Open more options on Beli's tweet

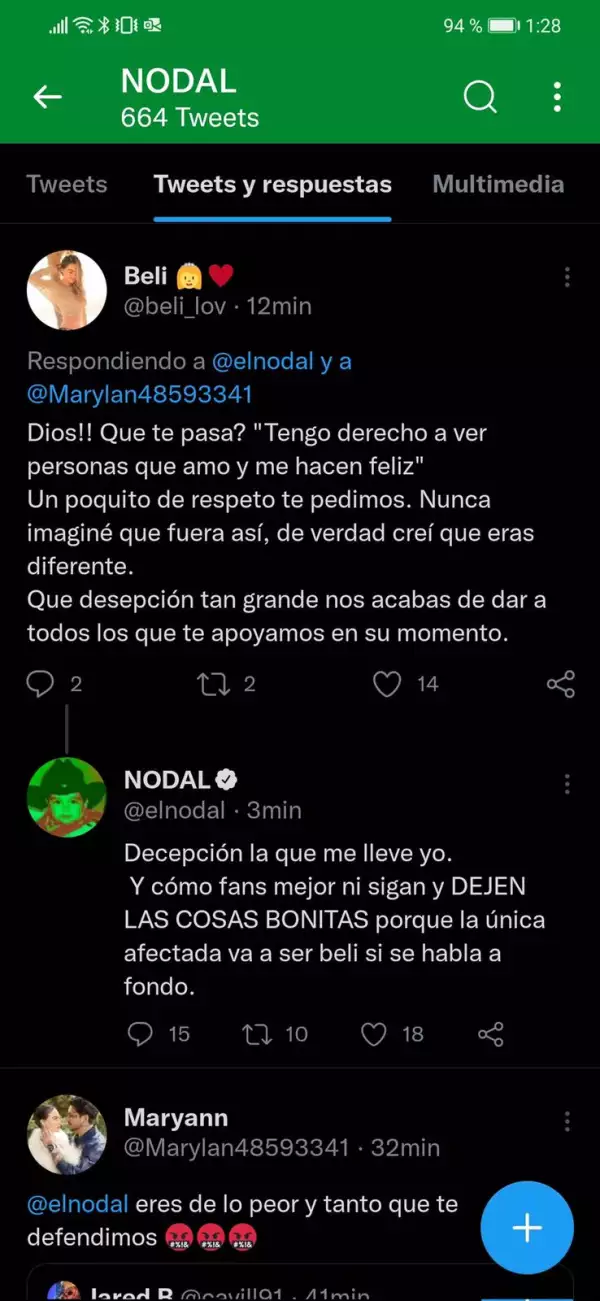[x=567, y=277]
